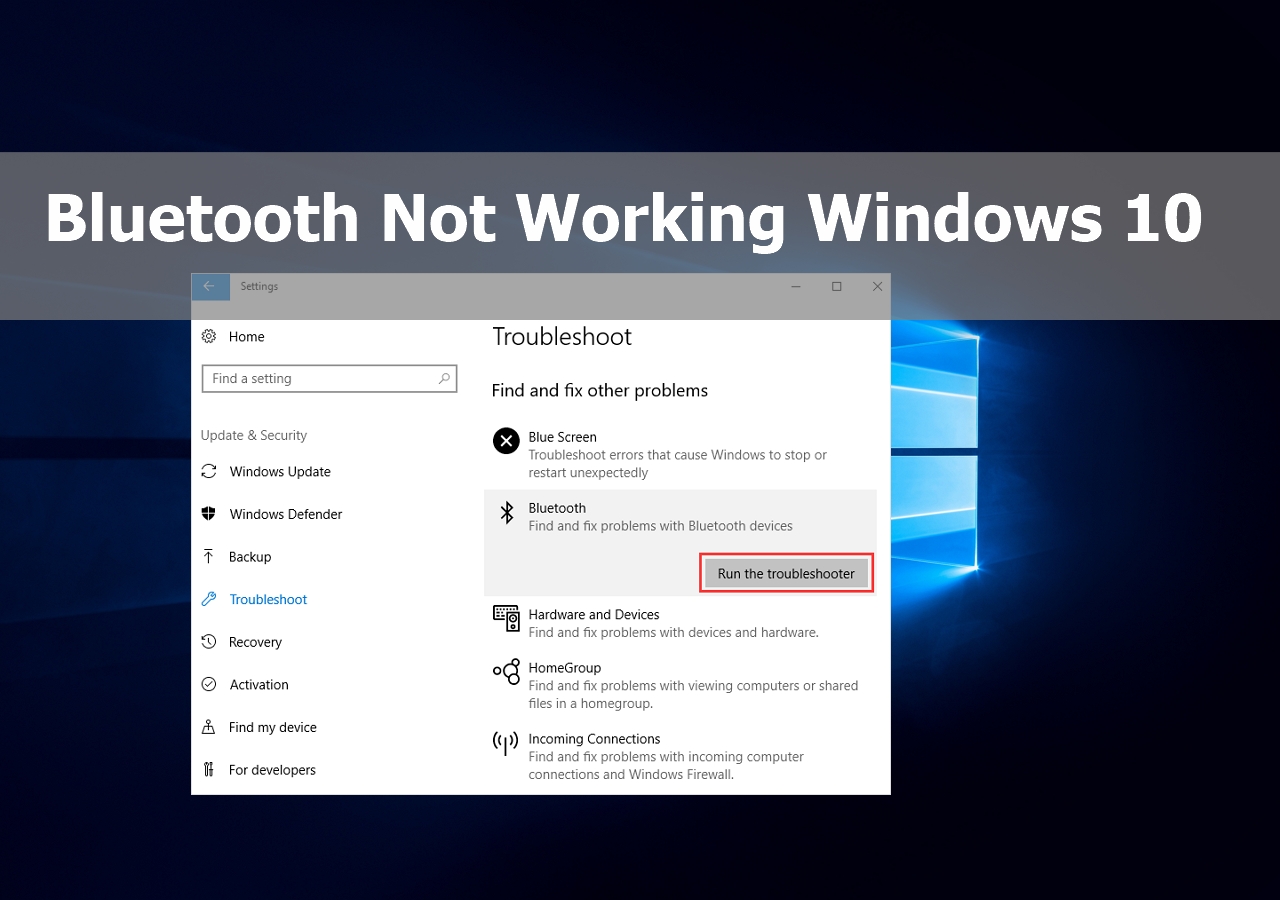This screenshot has height=900, width=1280.
Task: Click the HomeGroup description about shared files
Action: click(693, 695)
